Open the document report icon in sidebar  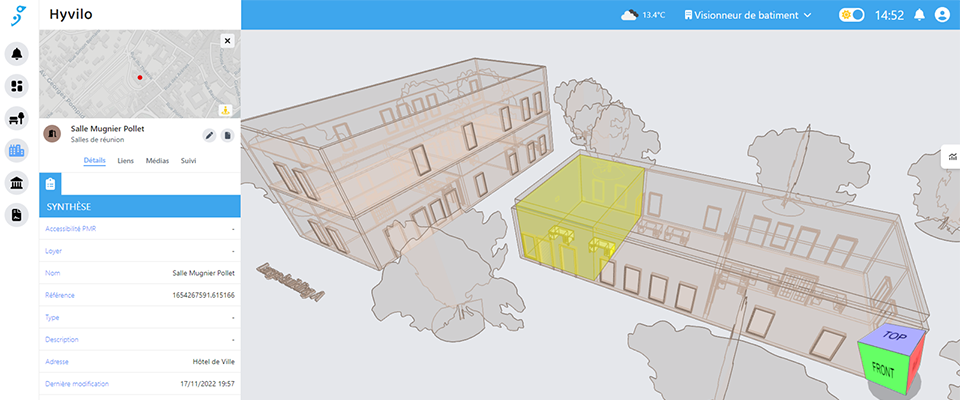point(17,215)
